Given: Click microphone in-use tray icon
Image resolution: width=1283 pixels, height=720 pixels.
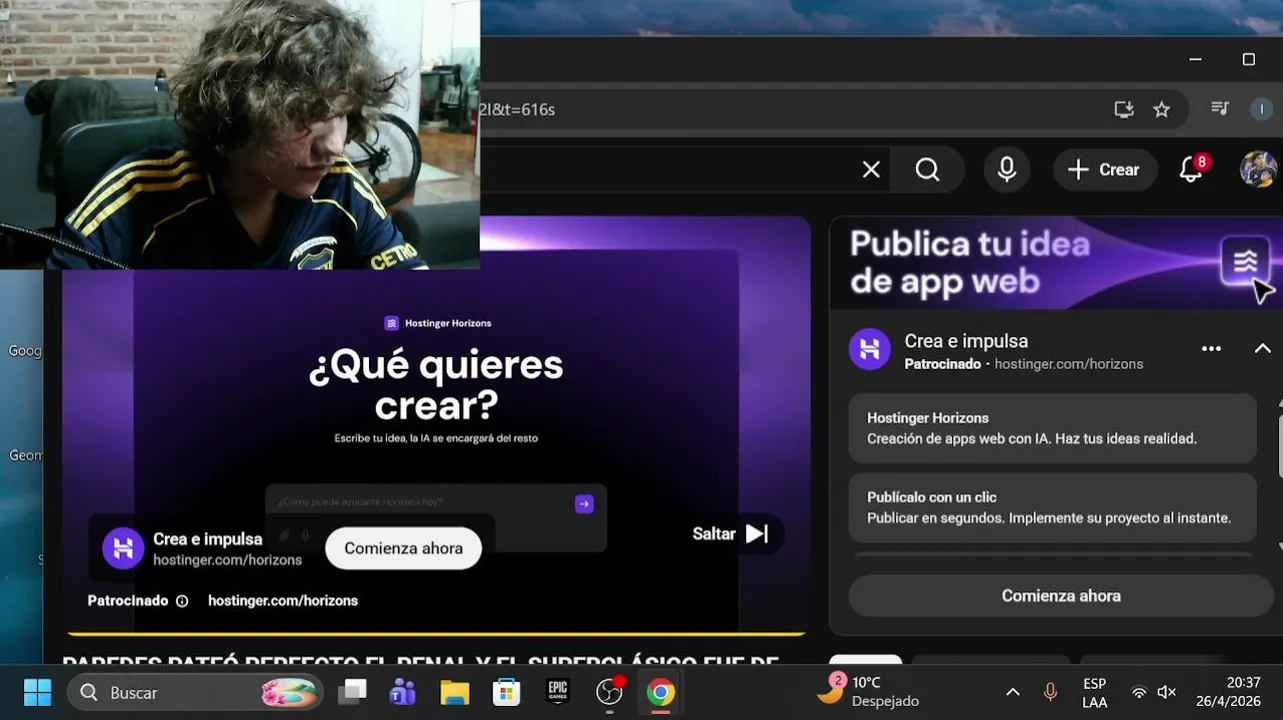Looking at the screenshot, I should pyautogui.click(x=1050, y=692).
